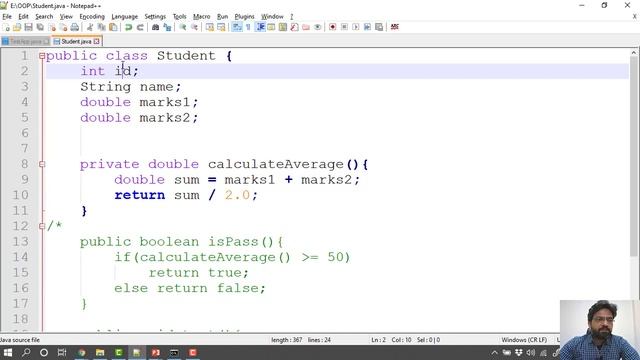Image resolution: width=640 pixels, height=360 pixels.
Task: Collapse the Student class fold marker
Action: [42, 56]
